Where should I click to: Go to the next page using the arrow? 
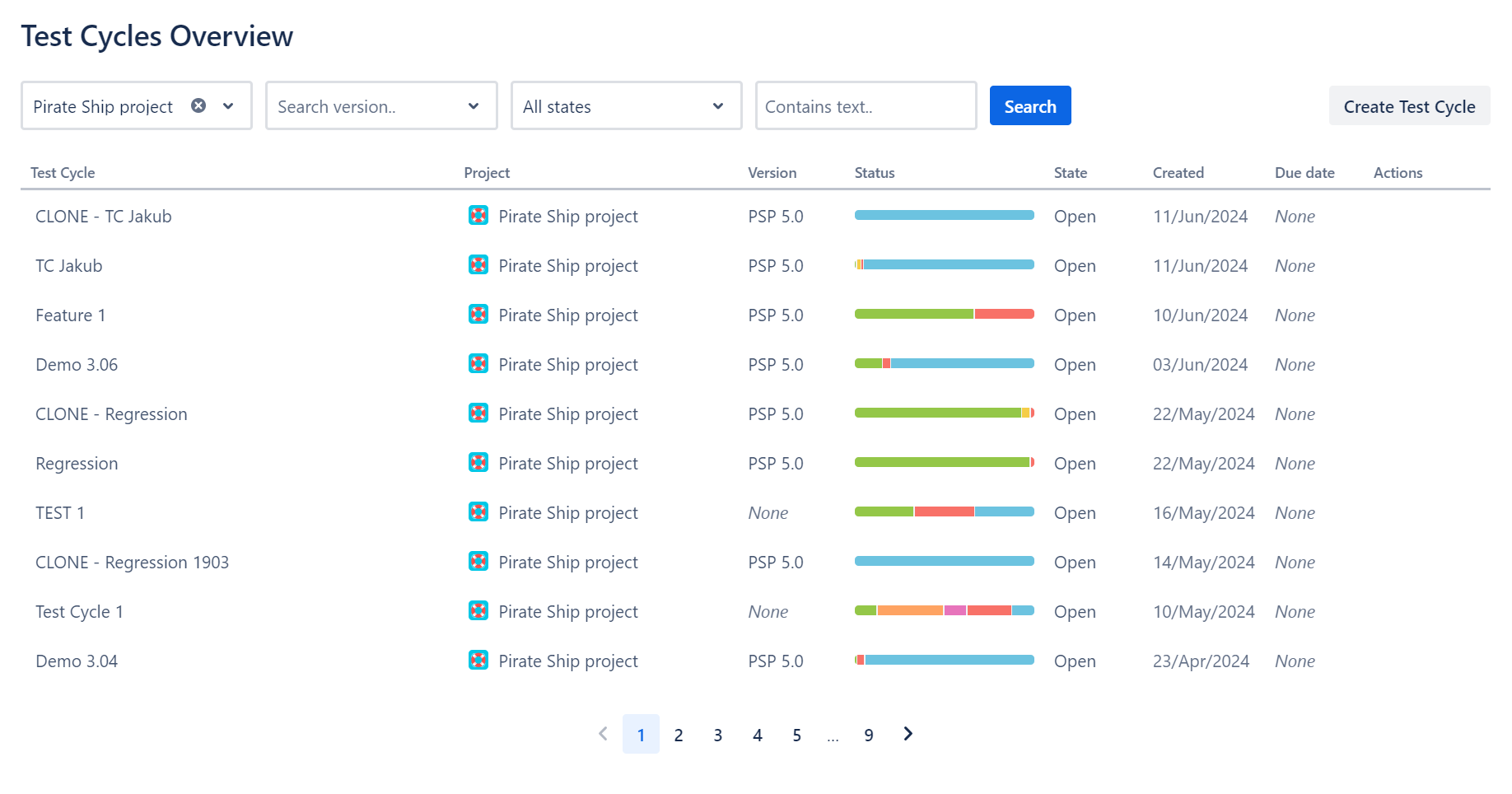(x=908, y=733)
